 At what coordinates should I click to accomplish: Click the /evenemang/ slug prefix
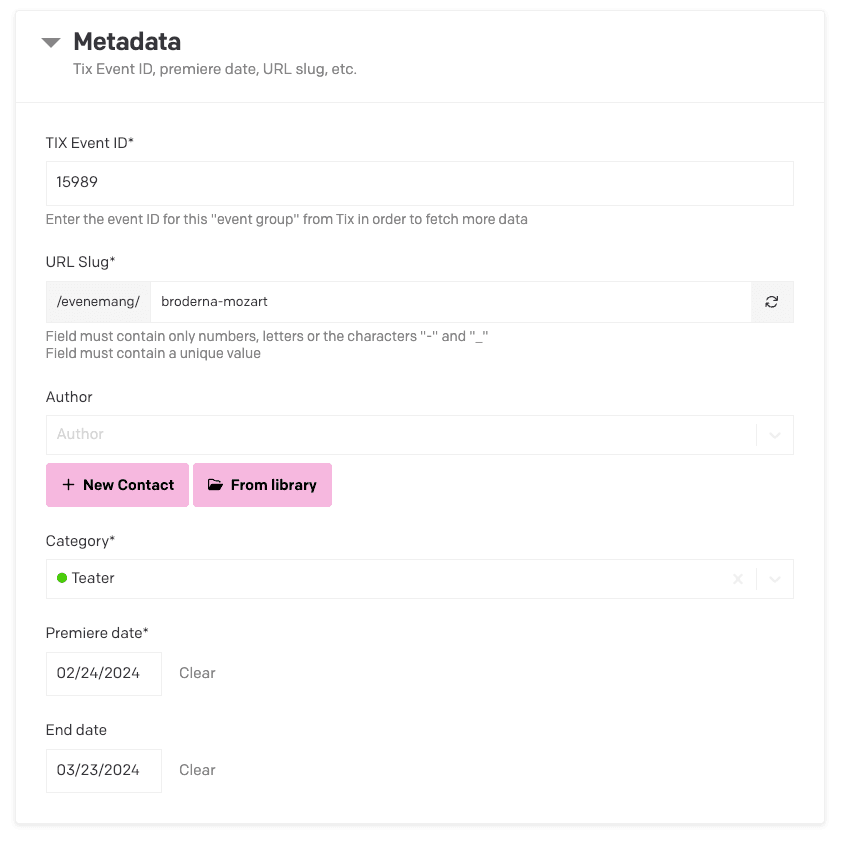(98, 302)
